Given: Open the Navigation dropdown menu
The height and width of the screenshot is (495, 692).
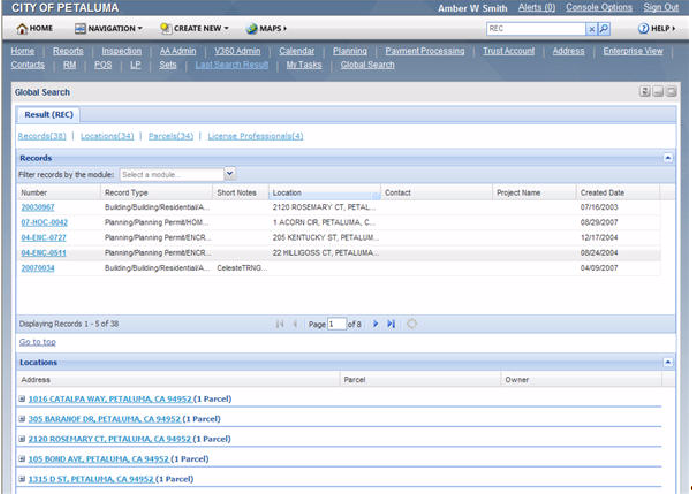Looking at the screenshot, I should pyautogui.click(x=109, y=28).
